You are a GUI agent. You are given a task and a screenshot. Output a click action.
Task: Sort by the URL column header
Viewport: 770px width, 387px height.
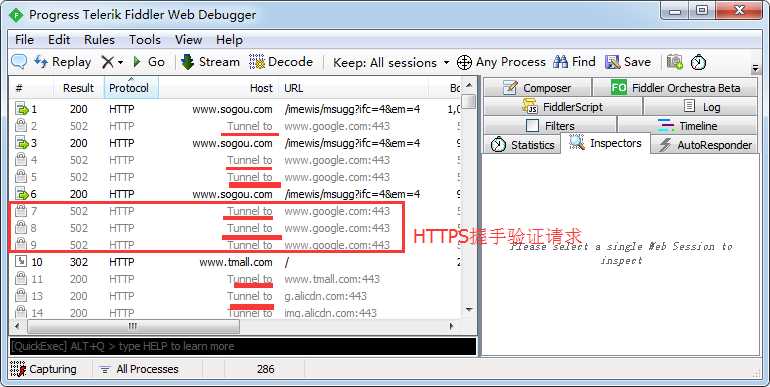click(354, 88)
